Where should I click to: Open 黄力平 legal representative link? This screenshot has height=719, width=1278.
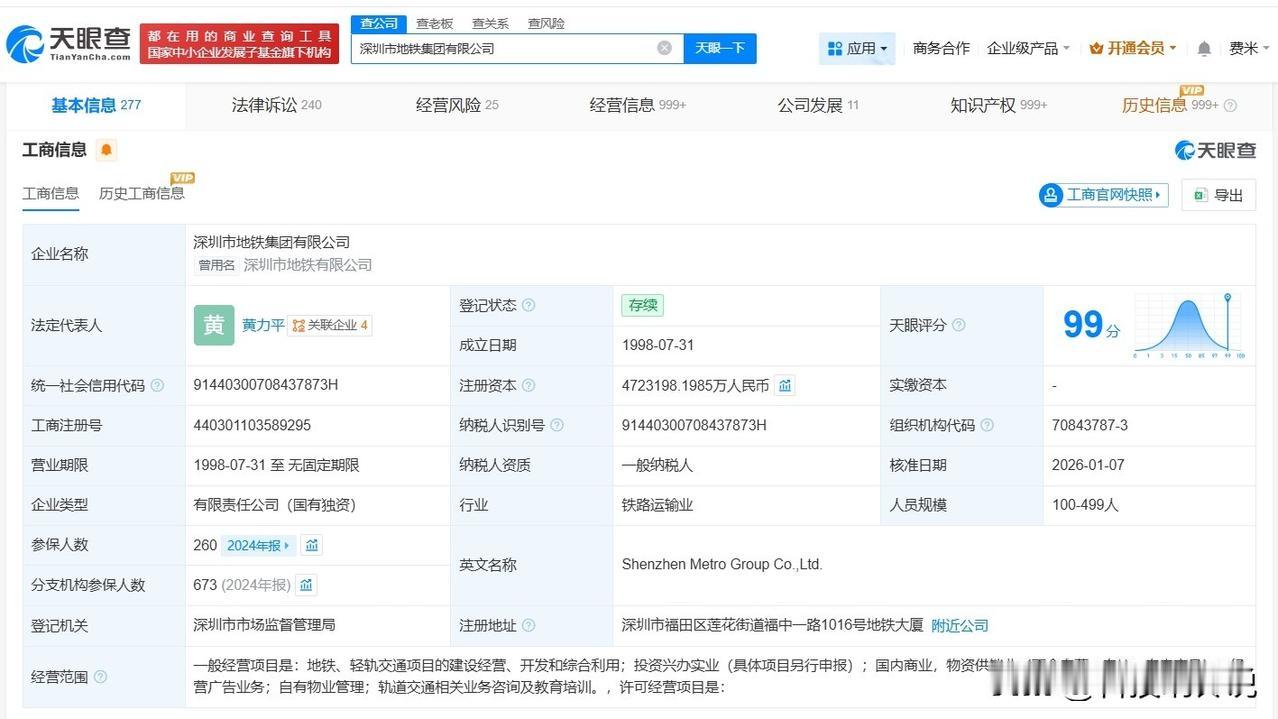pos(263,325)
